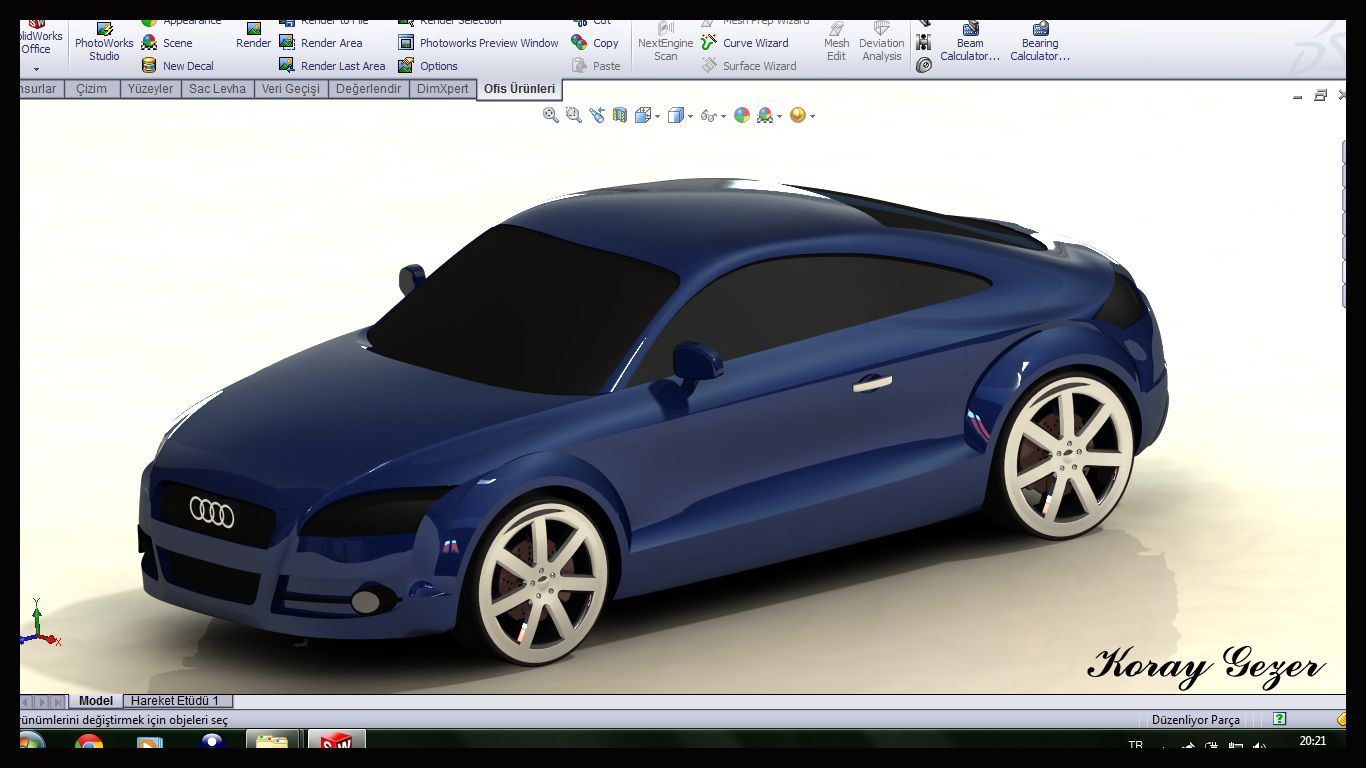
Task: Click the Düzenliyor Parça status text
Action: pos(1195,720)
